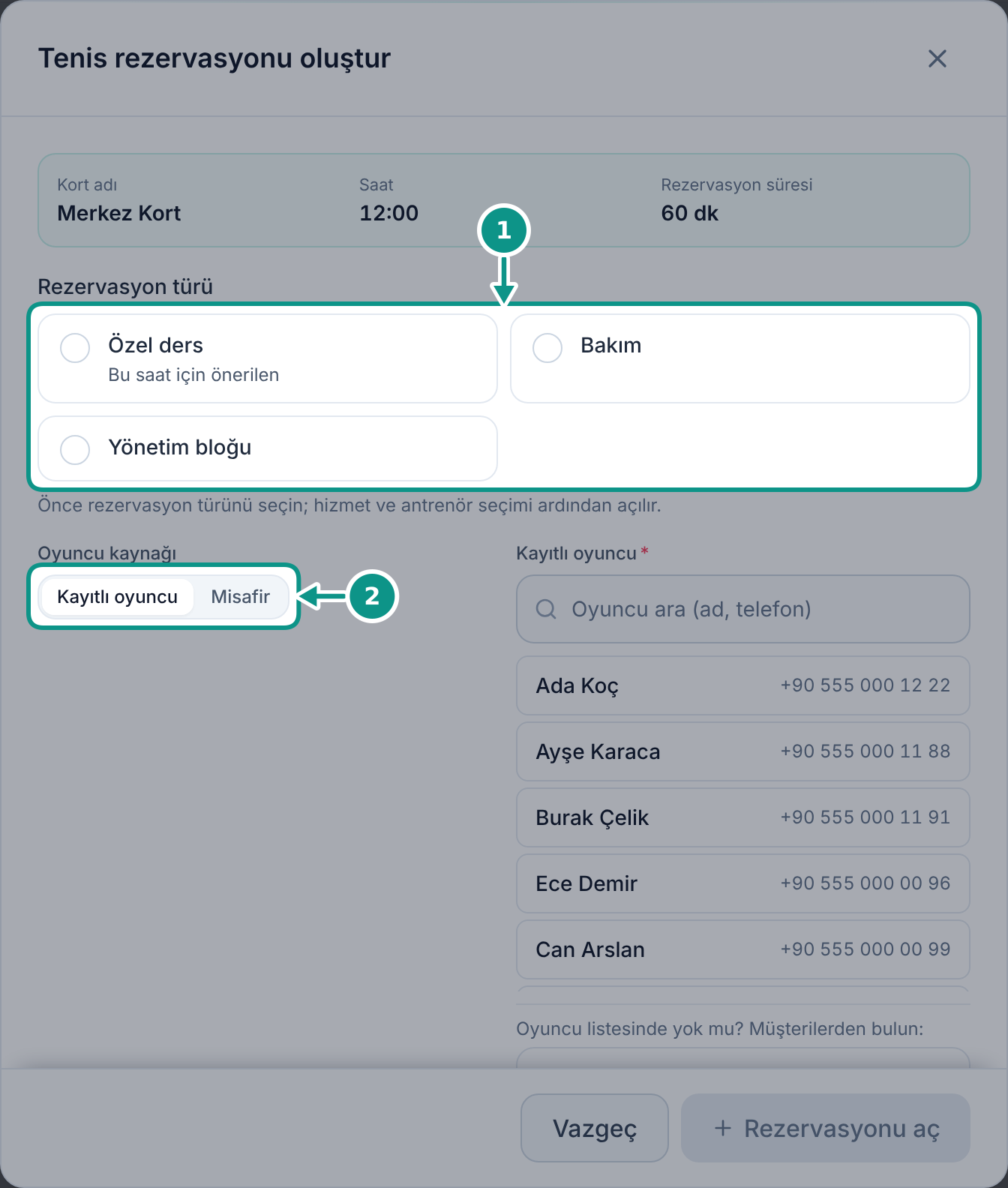Choose player Can Arslan

coord(743,949)
